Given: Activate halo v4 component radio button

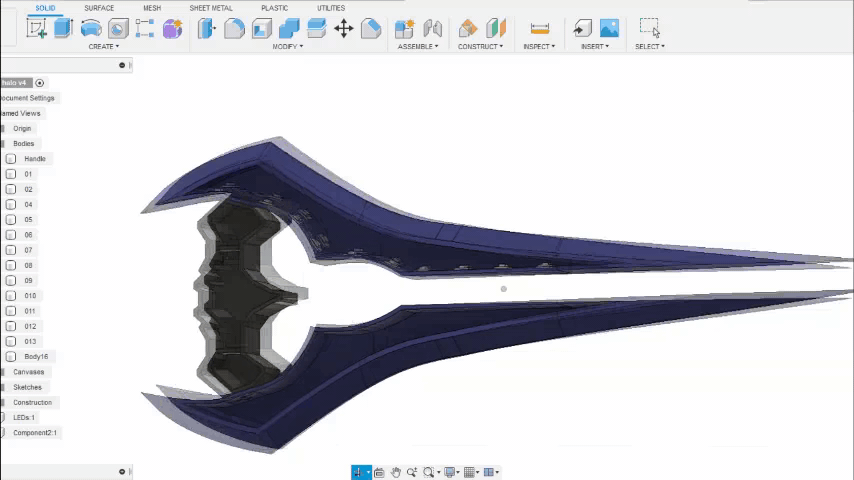Looking at the screenshot, I should 40,83.
